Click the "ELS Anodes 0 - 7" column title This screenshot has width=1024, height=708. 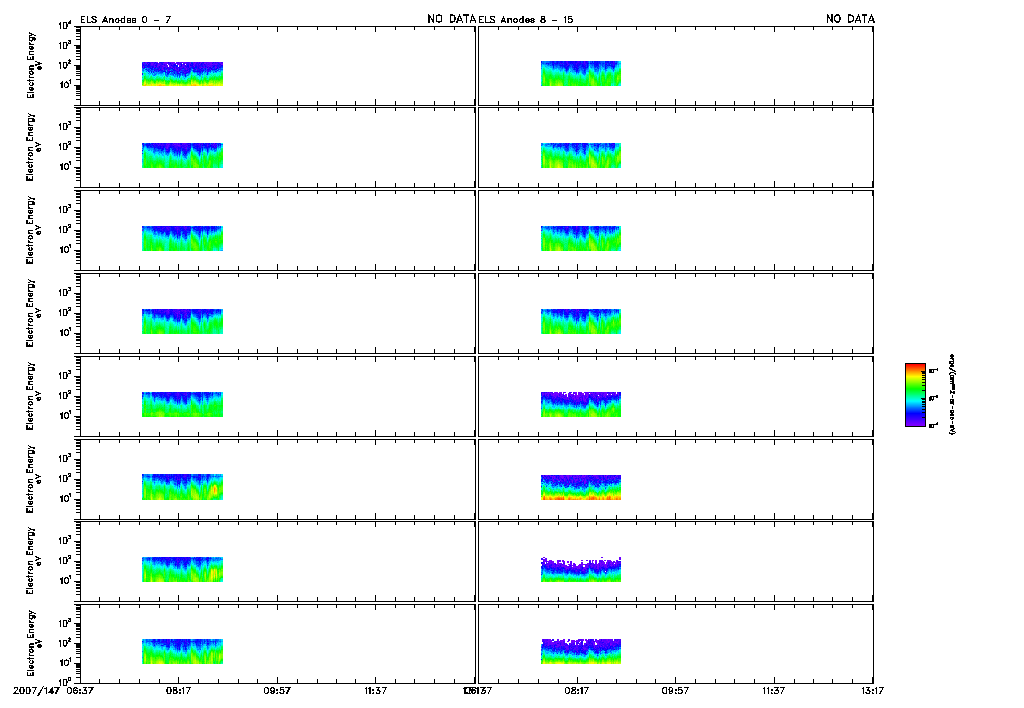tap(125, 20)
